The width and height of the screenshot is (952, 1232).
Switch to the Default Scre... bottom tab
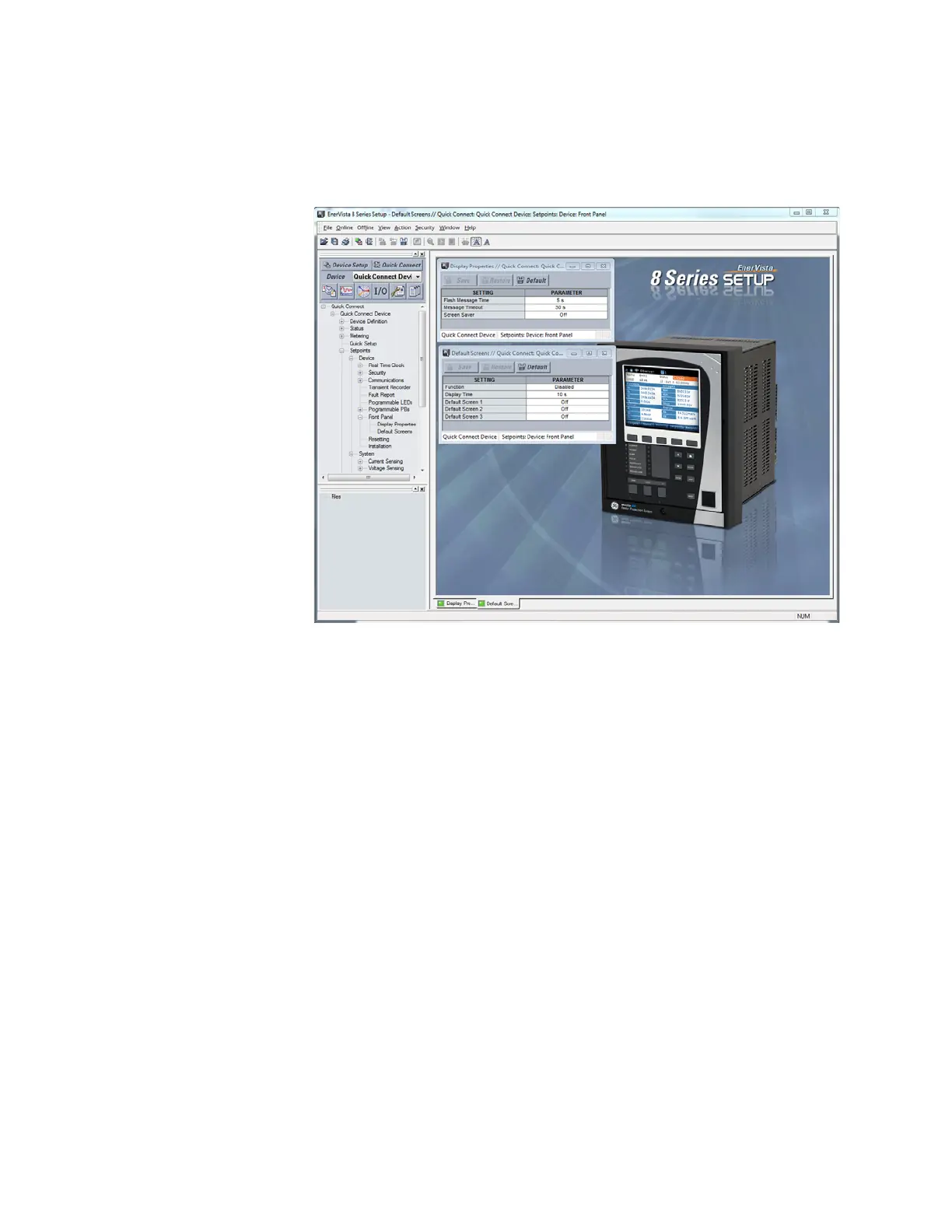click(498, 604)
